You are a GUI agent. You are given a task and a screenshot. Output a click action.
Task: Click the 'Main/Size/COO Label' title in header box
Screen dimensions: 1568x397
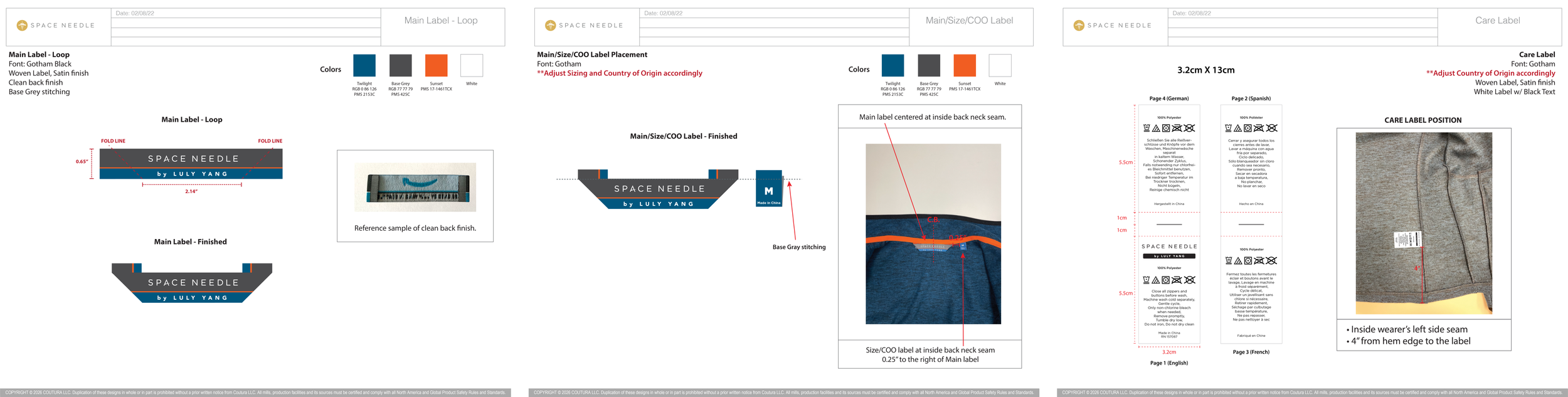click(x=969, y=20)
